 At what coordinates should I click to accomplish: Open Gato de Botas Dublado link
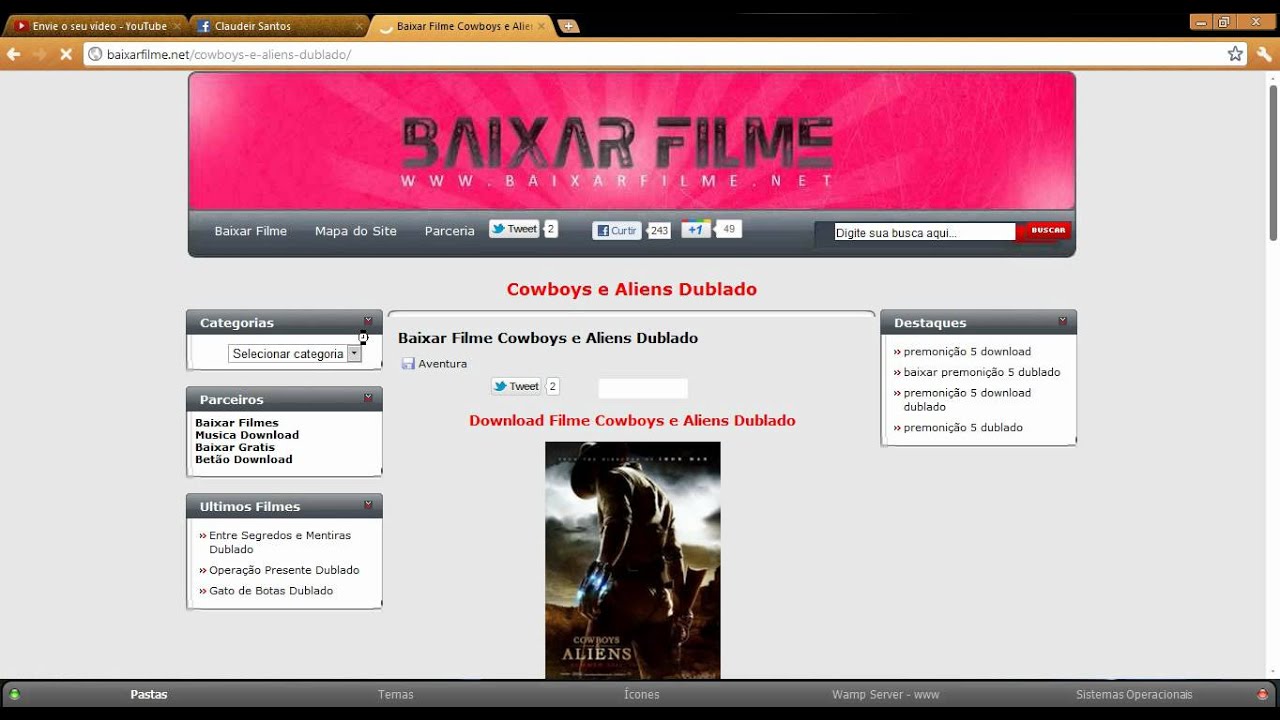tap(271, 591)
